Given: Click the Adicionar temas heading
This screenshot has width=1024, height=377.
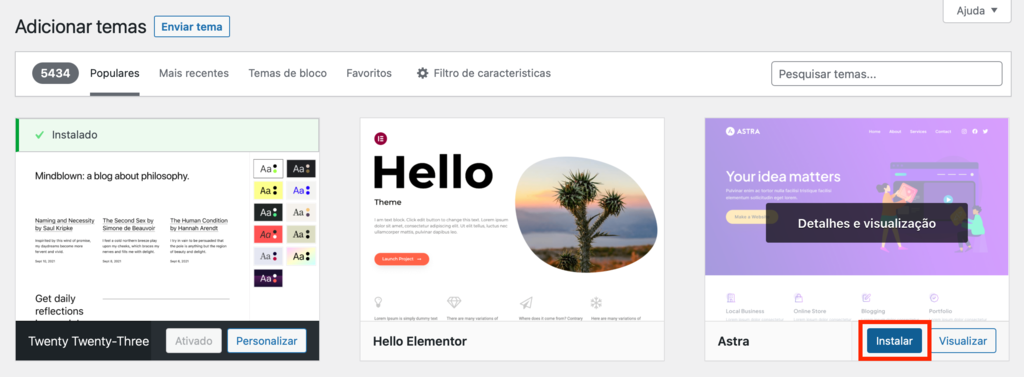Looking at the screenshot, I should coord(80,27).
